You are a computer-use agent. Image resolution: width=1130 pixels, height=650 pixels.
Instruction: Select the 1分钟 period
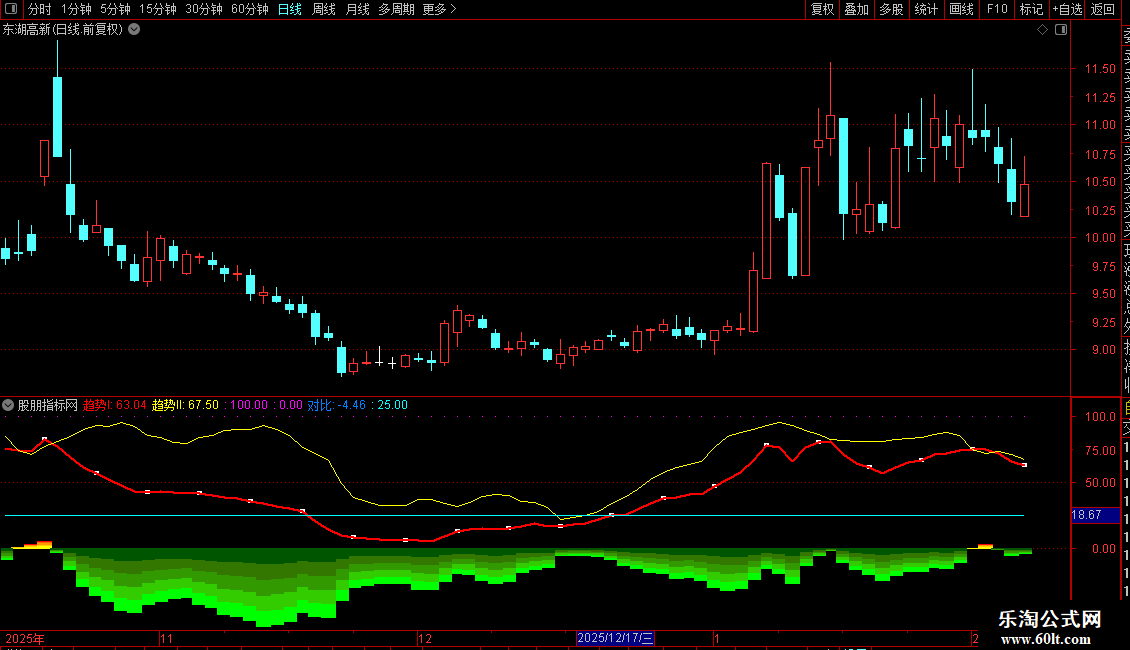[x=76, y=9]
